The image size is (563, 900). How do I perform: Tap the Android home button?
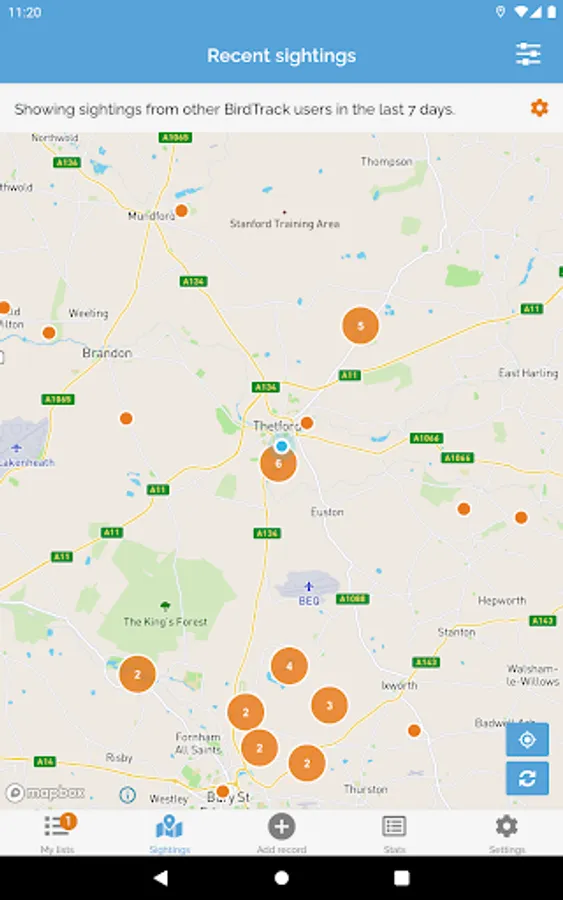[281, 878]
